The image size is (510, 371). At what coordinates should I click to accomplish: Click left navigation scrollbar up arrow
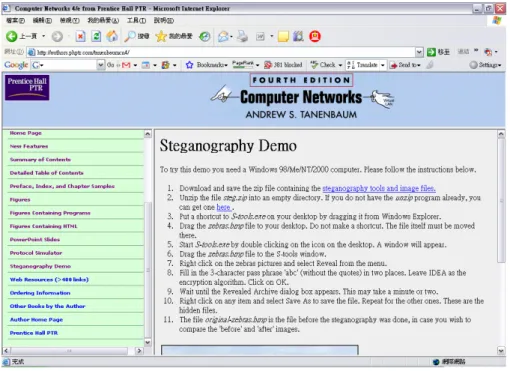(148, 134)
